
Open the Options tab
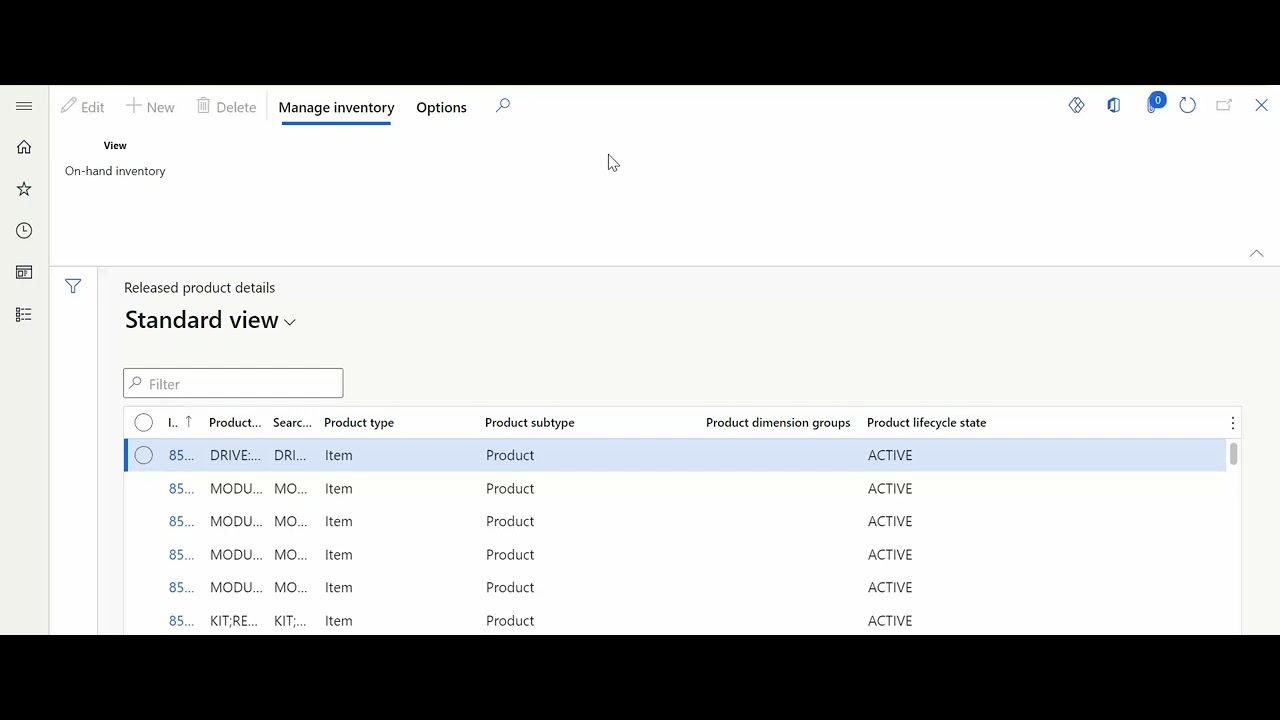coord(441,107)
